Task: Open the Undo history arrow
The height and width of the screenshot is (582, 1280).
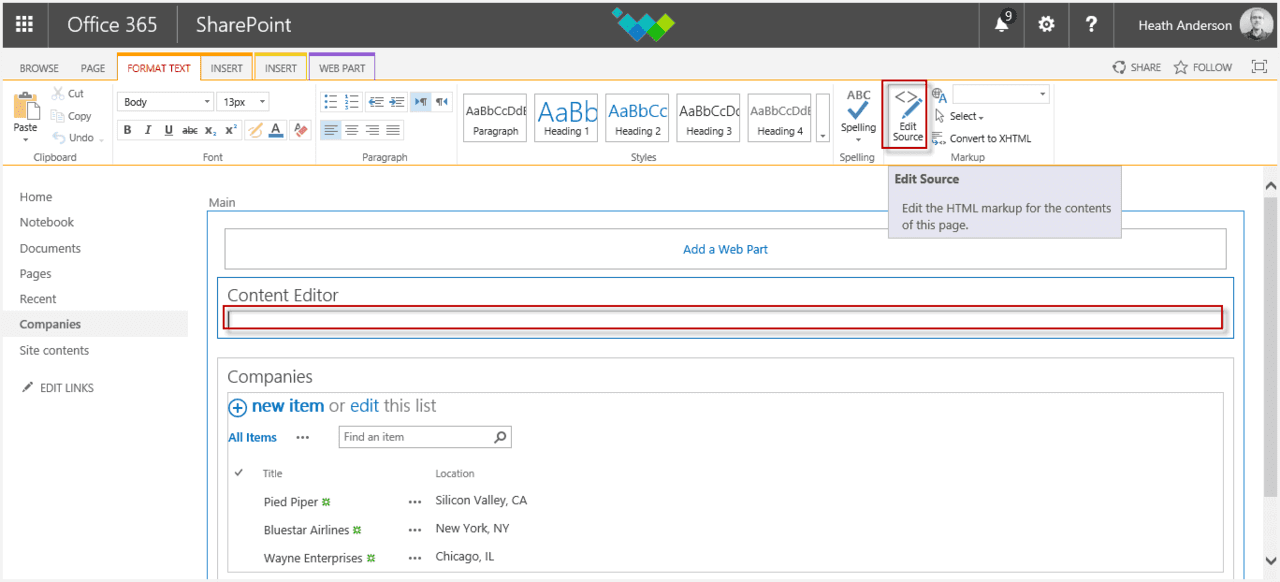Action: click(101, 139)
